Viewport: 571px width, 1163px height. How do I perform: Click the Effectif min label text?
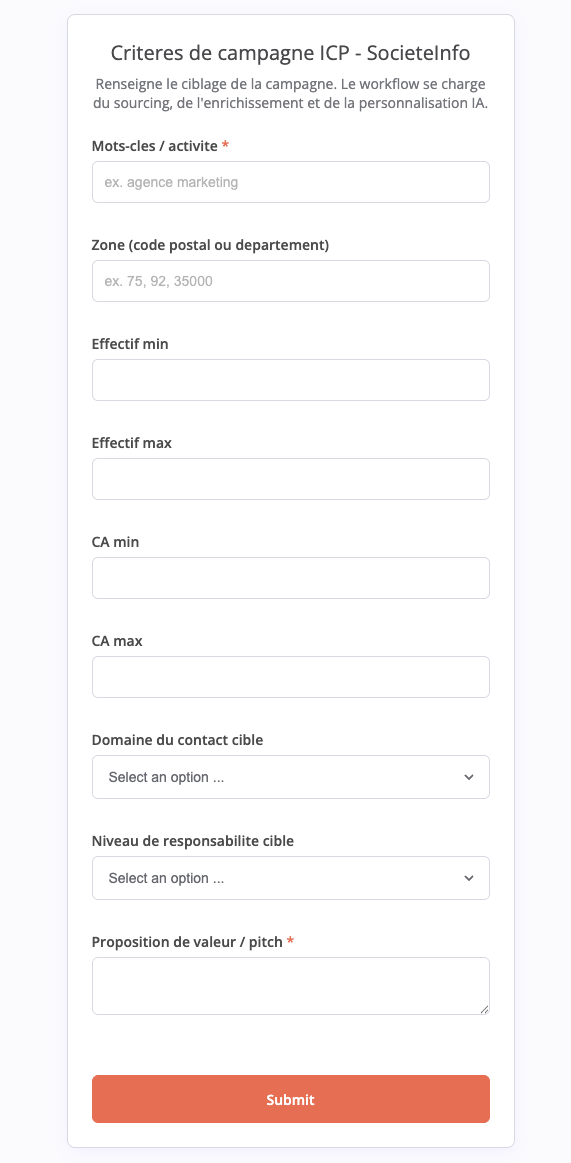tap(130, 344)
